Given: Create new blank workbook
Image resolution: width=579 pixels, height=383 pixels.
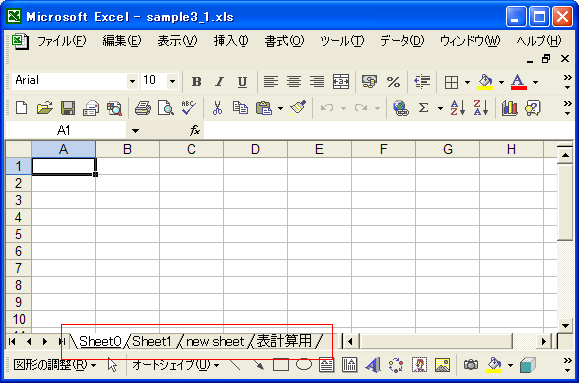Looking at the screenshot, I should click(21, 108).
